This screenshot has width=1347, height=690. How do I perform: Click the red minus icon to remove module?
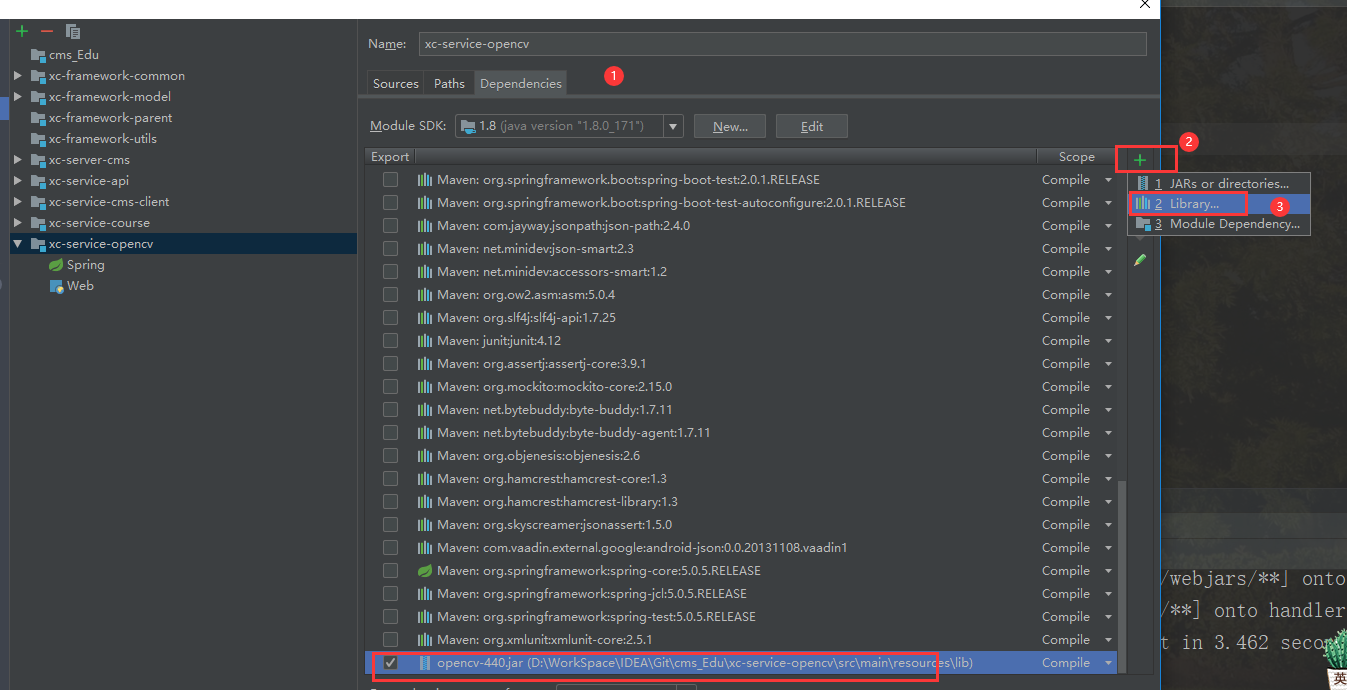pyautogui.click(x=46, y=31)
